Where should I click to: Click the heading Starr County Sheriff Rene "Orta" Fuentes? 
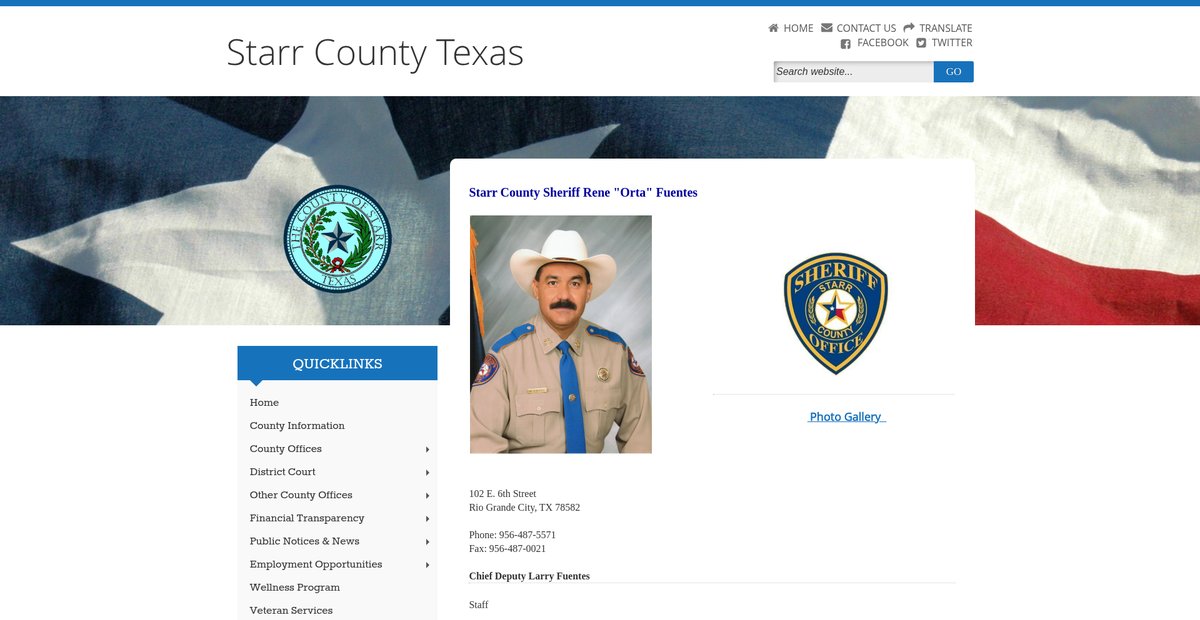tap(583, 192)
